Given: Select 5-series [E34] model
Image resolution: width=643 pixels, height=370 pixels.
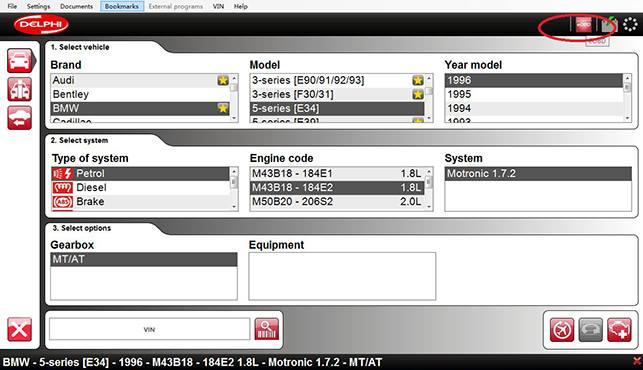Looking at the screenshot, I should pyautogui.click(x=337, y=108).
